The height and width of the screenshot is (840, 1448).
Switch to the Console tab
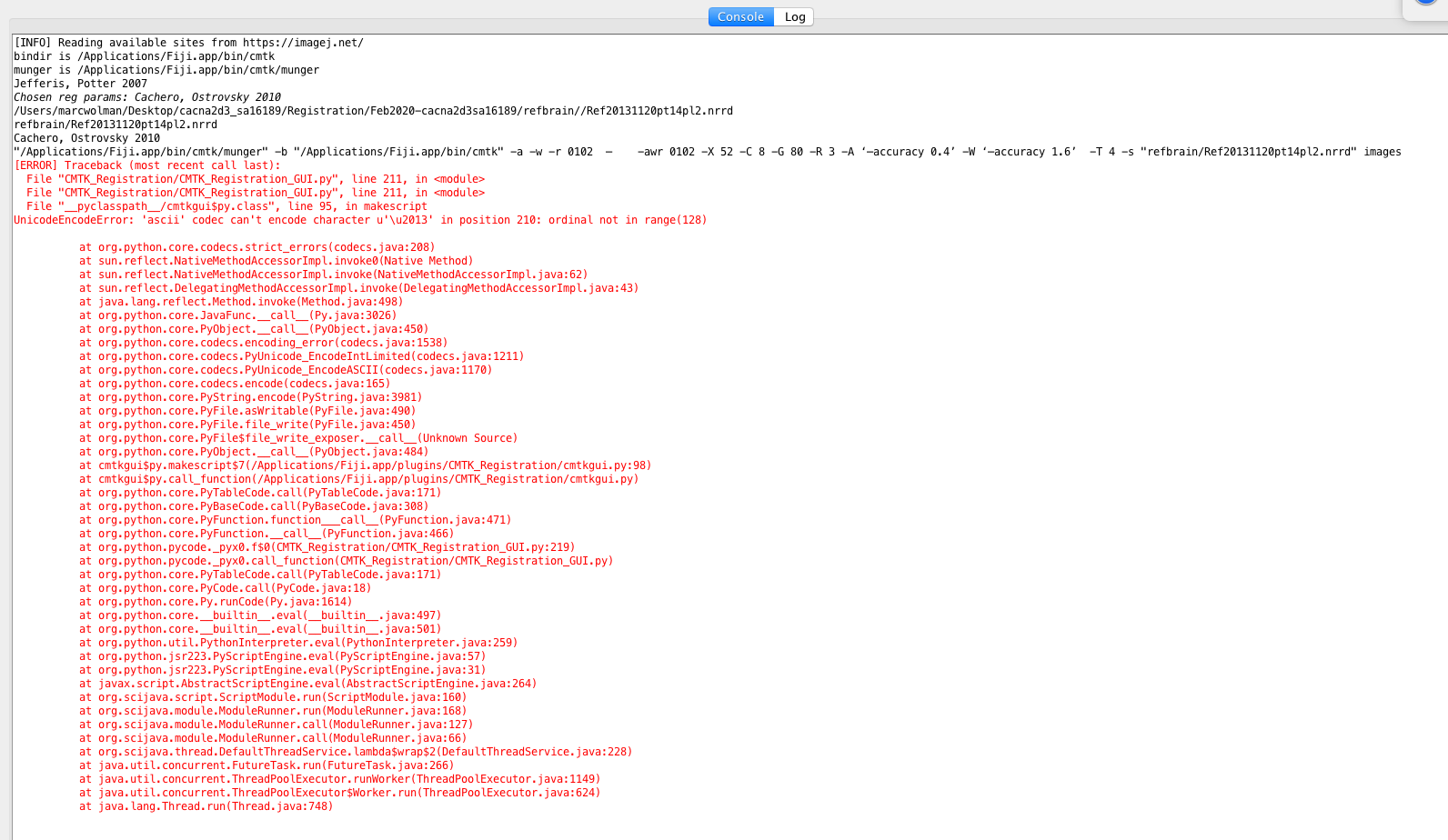(740, 17)
